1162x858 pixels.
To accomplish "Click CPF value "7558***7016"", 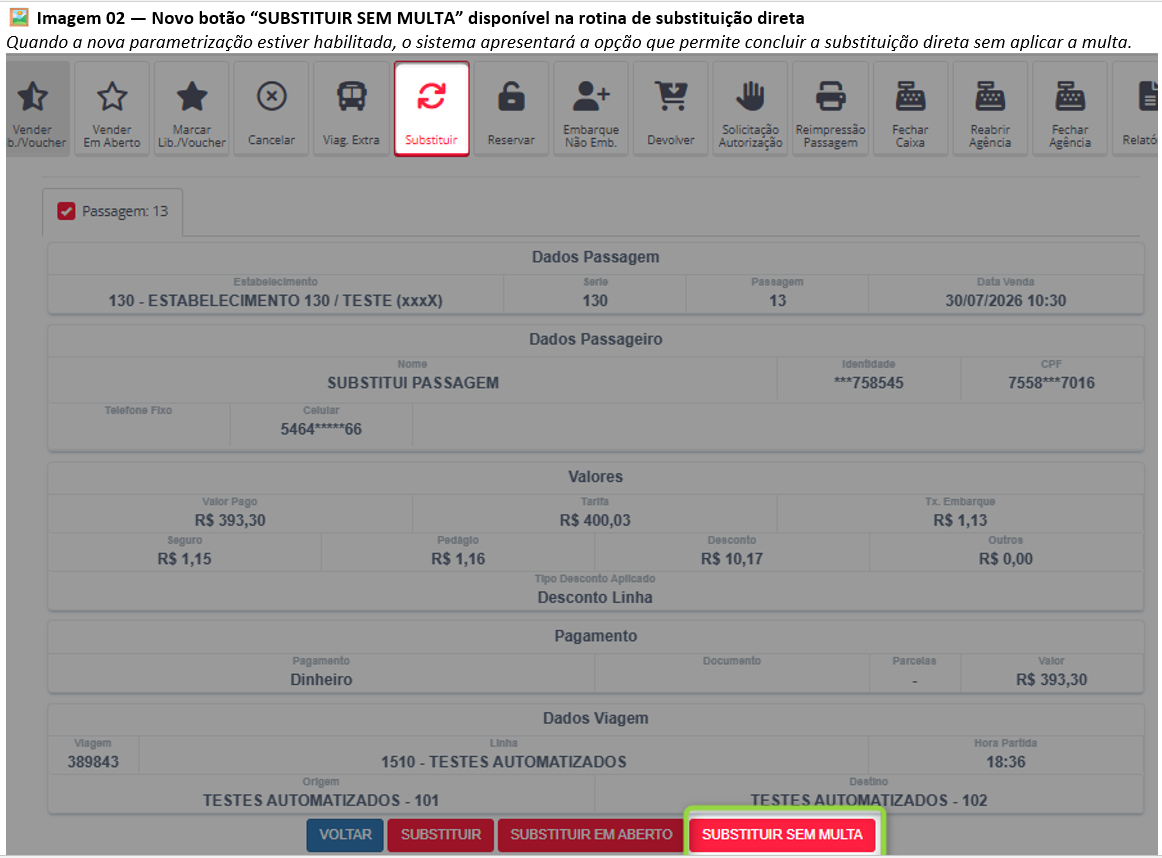I will click(x=1051, y=383).
